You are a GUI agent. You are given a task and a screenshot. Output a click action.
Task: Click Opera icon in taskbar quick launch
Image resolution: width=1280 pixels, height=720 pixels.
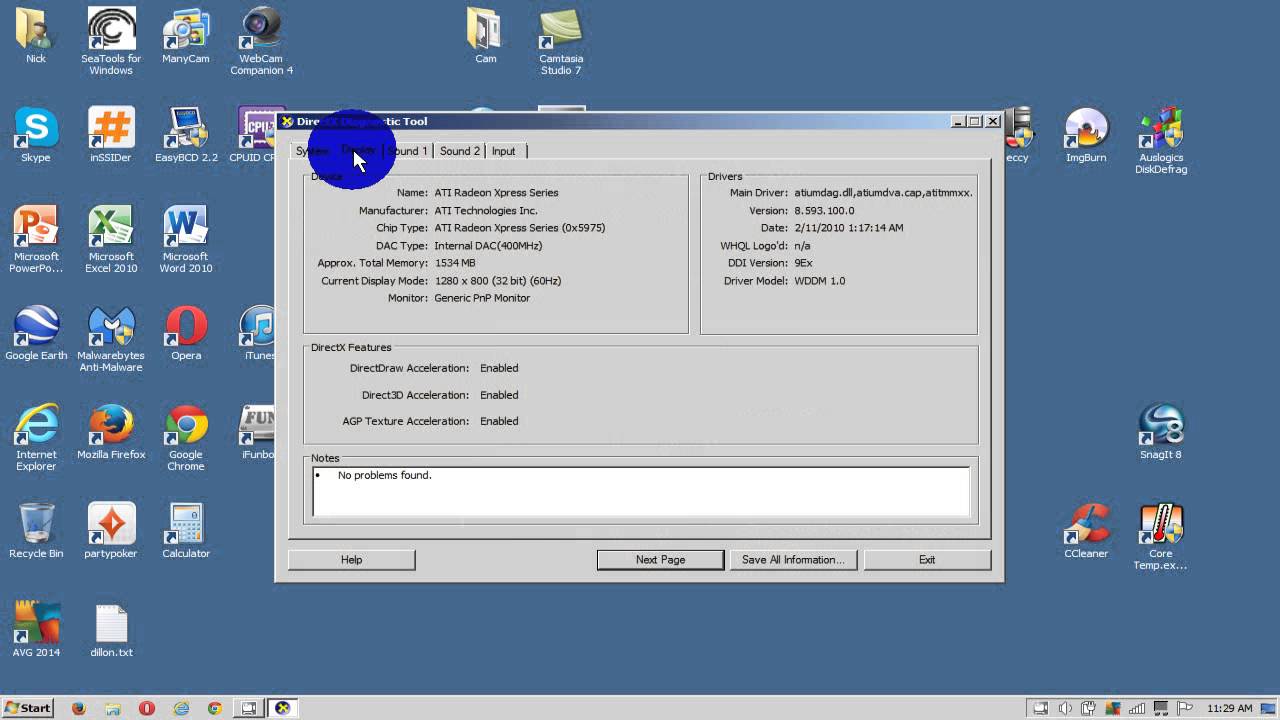pos(147,708)
